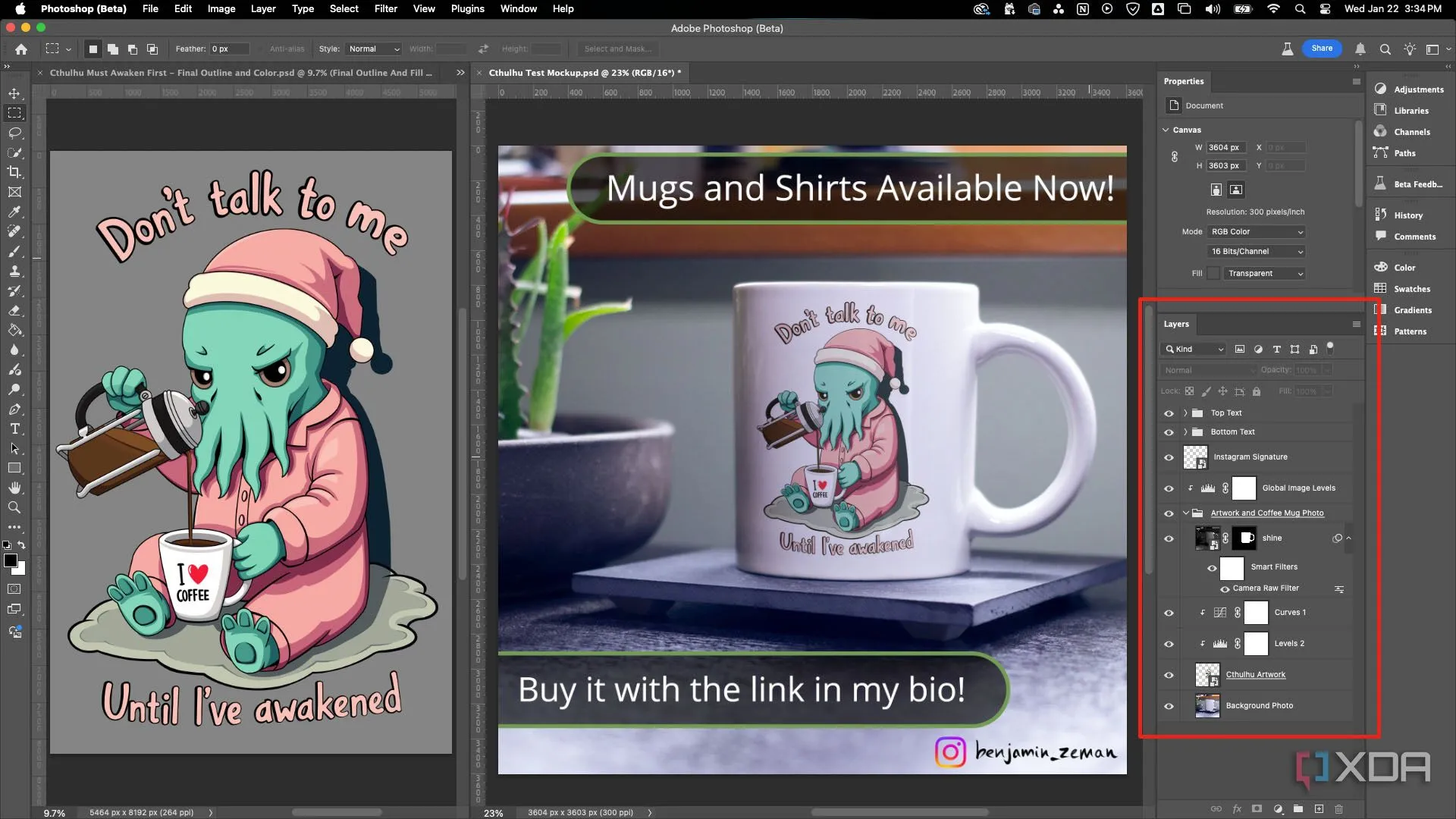Collapse the Canvas section in Properties
Screen dimensions: 1456x819
pos(1166,130)
